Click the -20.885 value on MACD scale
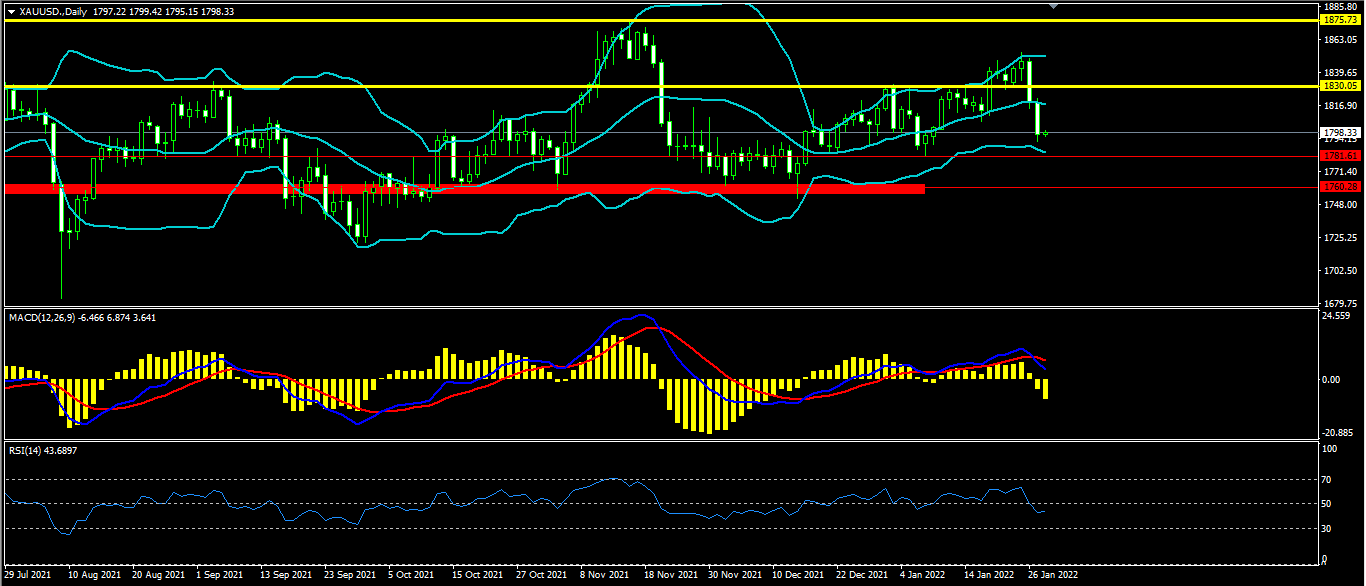 [1337, 432]
